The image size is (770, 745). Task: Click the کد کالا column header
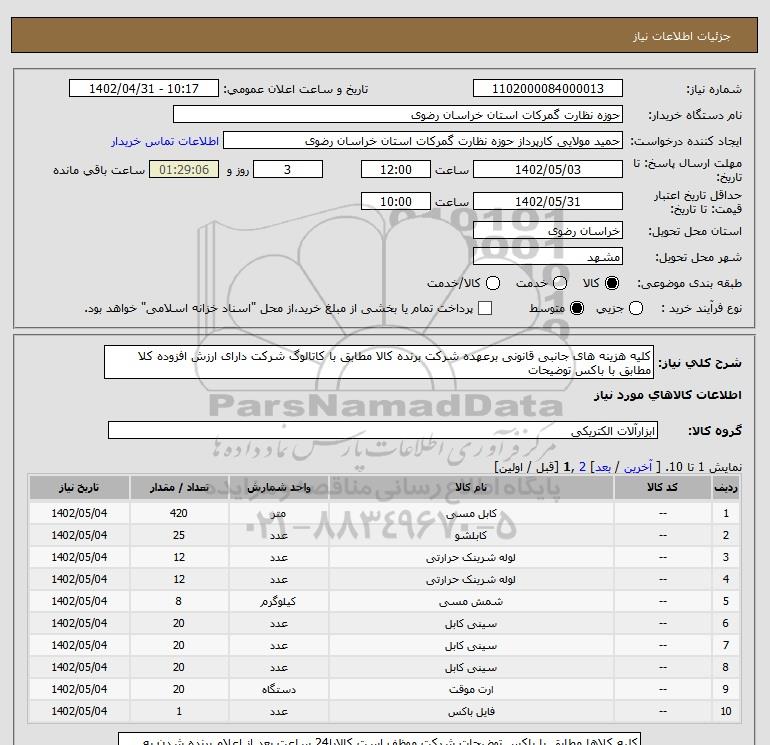[662, 487]
